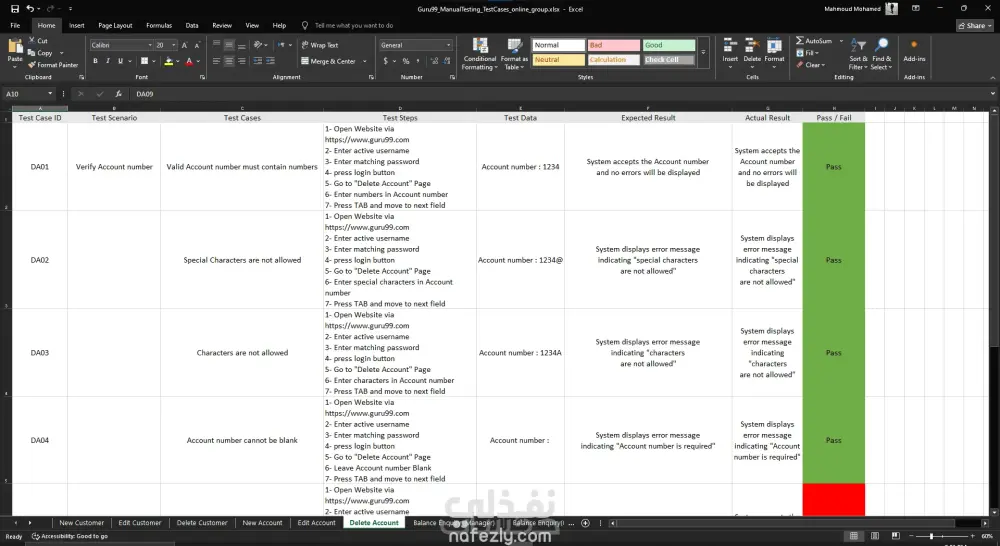
Task: Open the Page Layout ribbon tab
Action: point(115,26)
